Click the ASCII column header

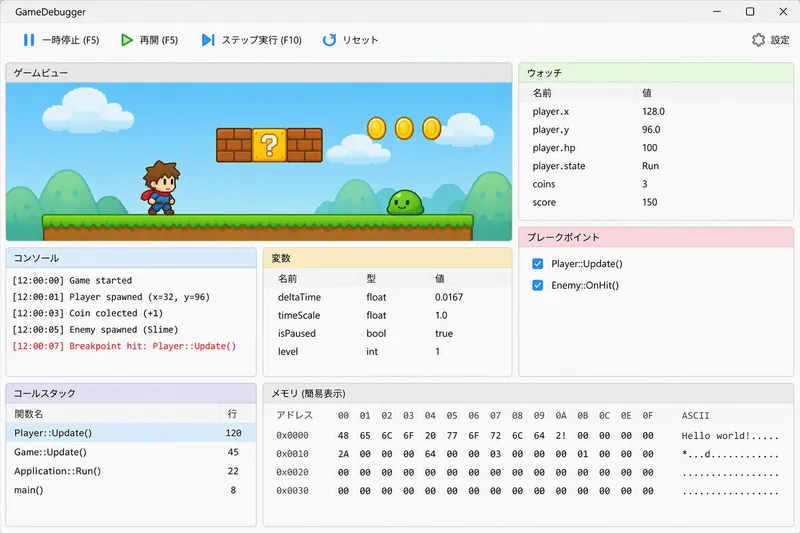695,416
